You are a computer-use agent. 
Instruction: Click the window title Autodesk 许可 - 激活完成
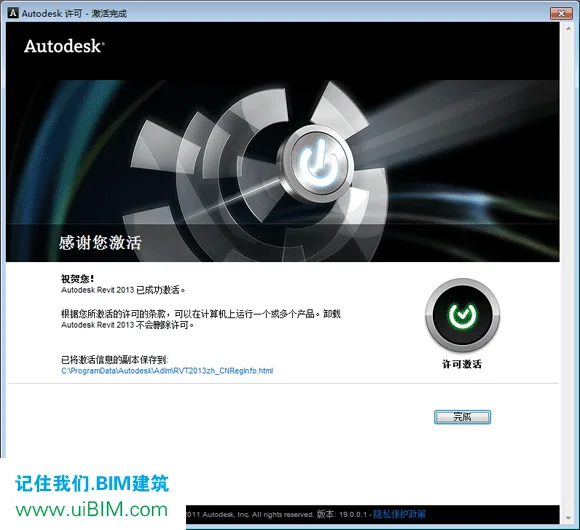click(74, 14)
